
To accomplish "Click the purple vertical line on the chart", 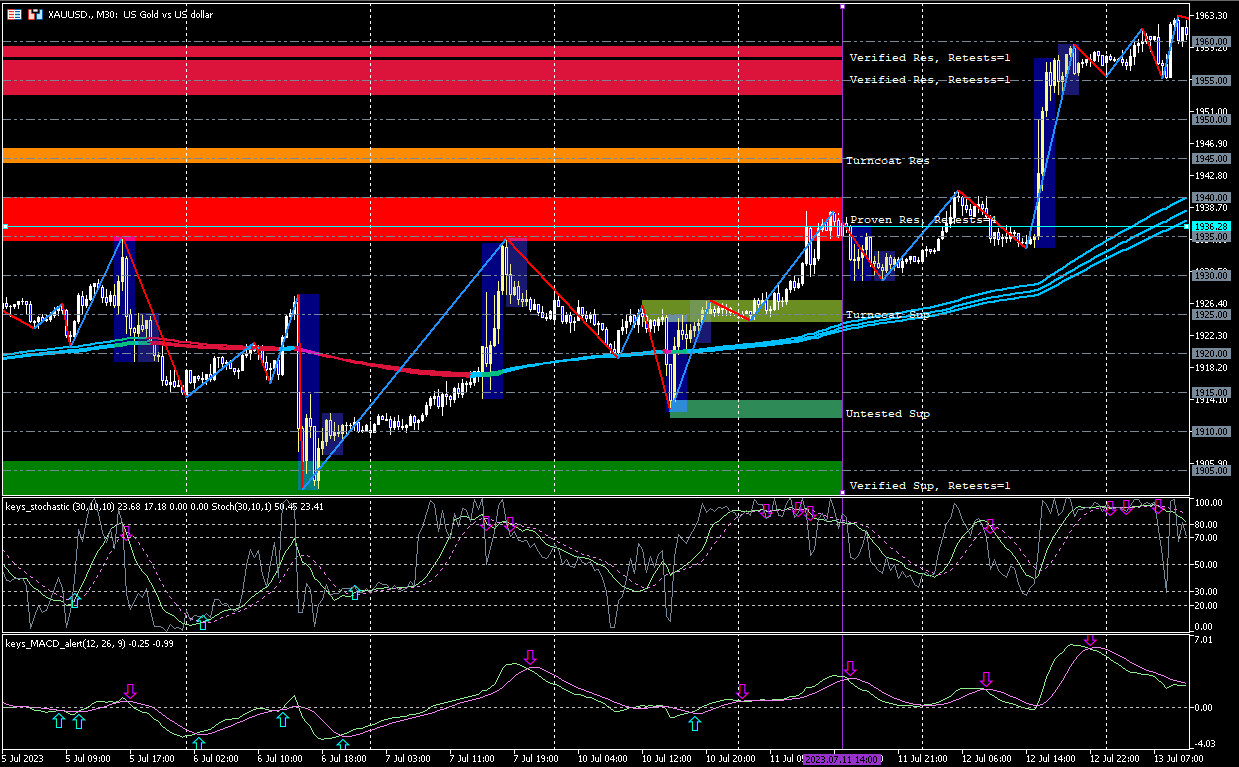I will point(843,250).
